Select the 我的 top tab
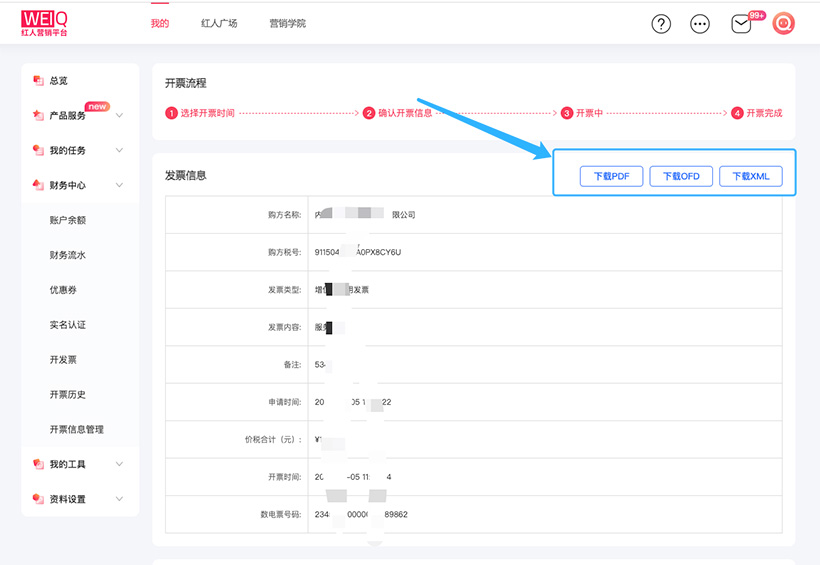This screenshot has height=565, width=820. [x=160, y=24]
